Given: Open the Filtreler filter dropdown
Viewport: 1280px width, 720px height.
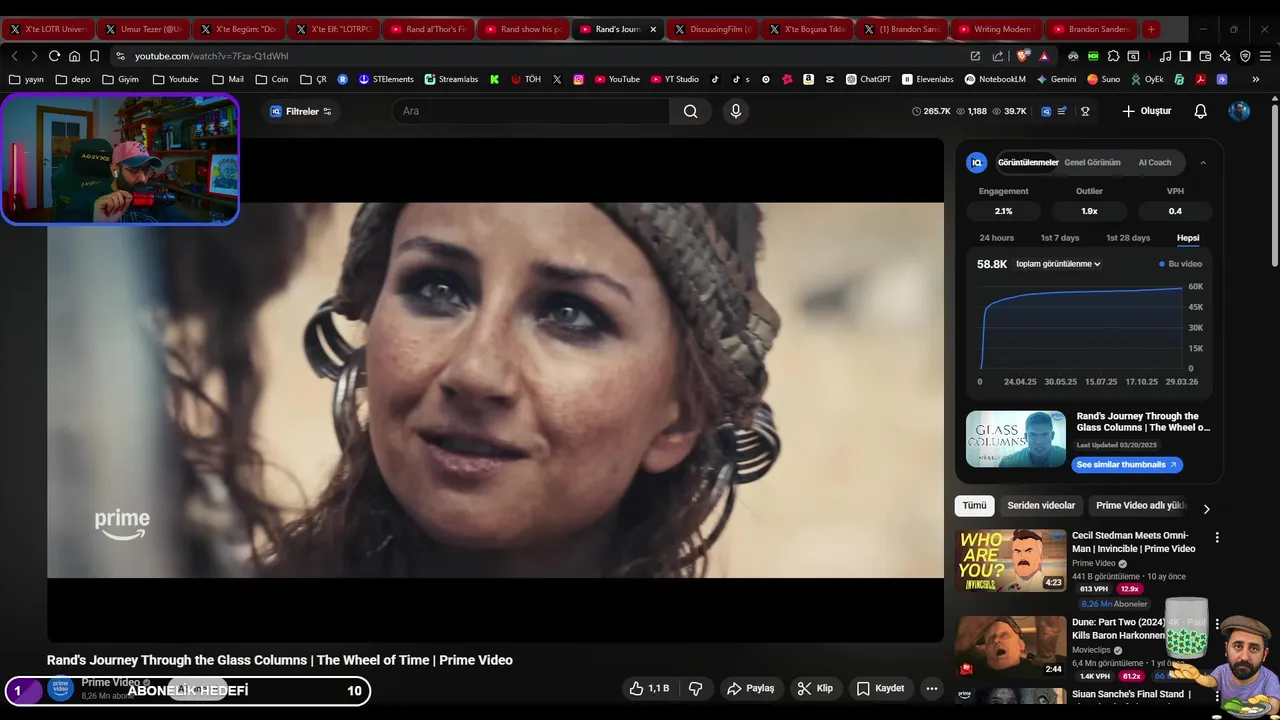Looking at the screenshot, I should coord(301,111).
